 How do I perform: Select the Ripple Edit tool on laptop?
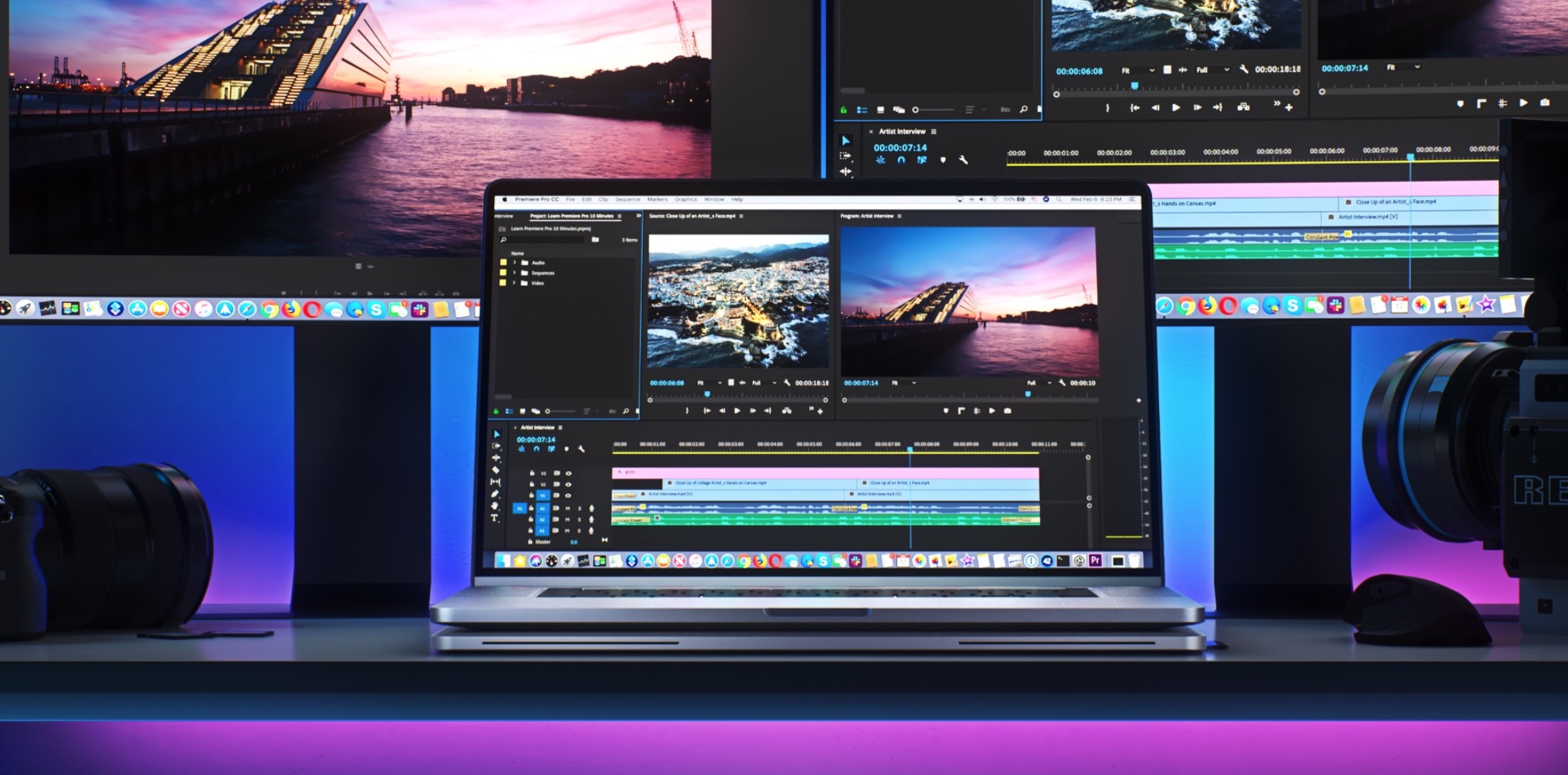coord(496,457)
